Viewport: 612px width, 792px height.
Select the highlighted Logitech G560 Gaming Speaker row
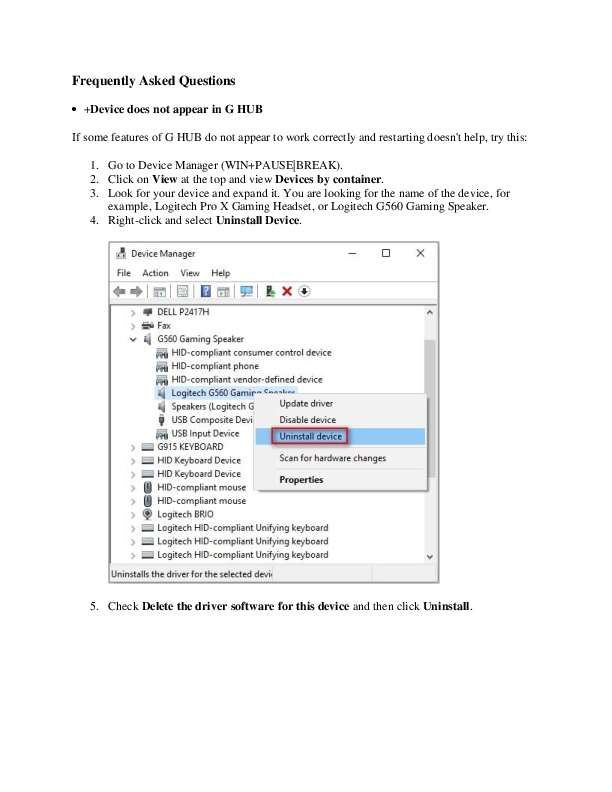[x=225, y=393]
